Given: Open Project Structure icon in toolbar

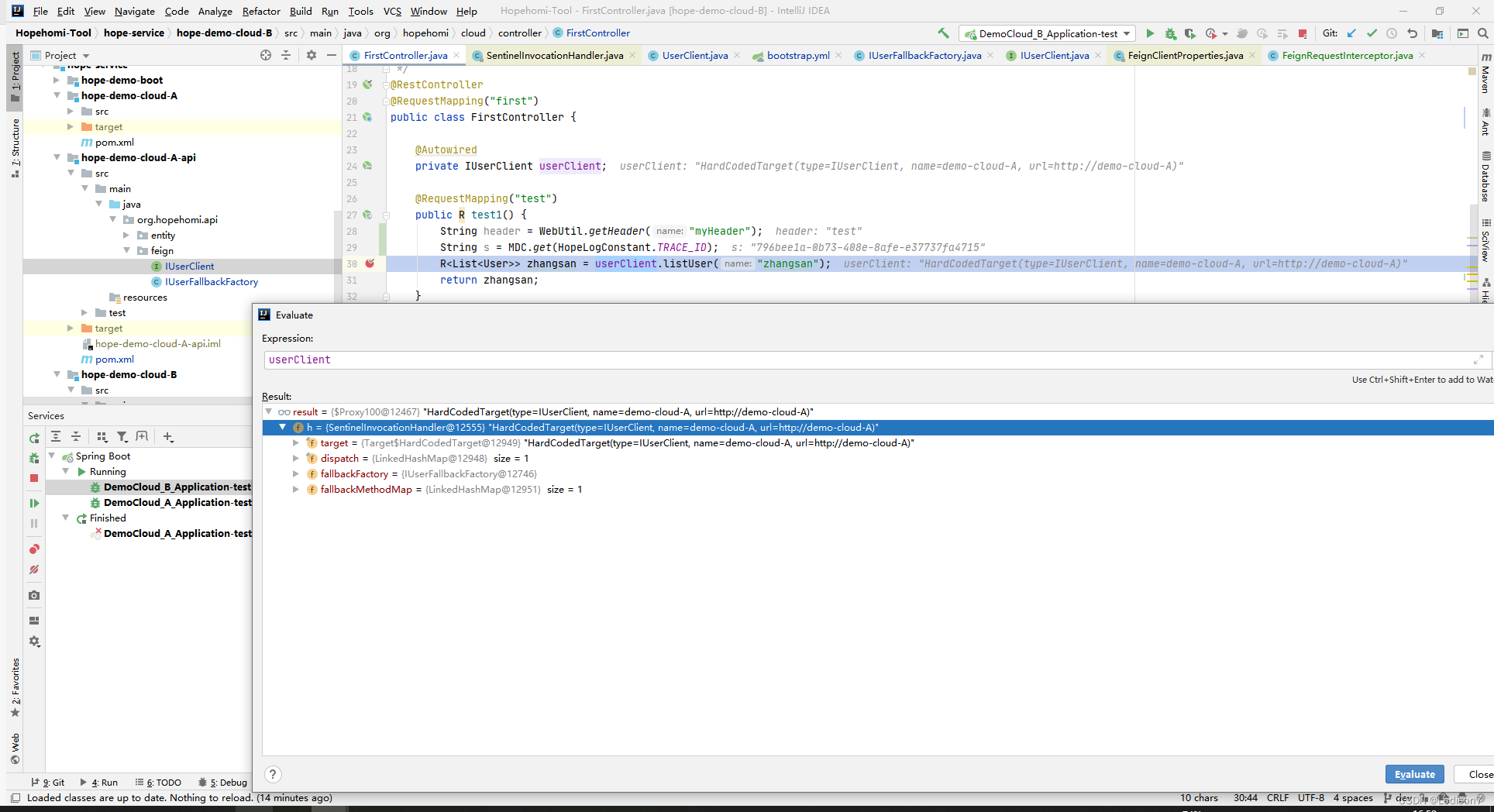Looking at the screenshot, I should click(1437, 33).
